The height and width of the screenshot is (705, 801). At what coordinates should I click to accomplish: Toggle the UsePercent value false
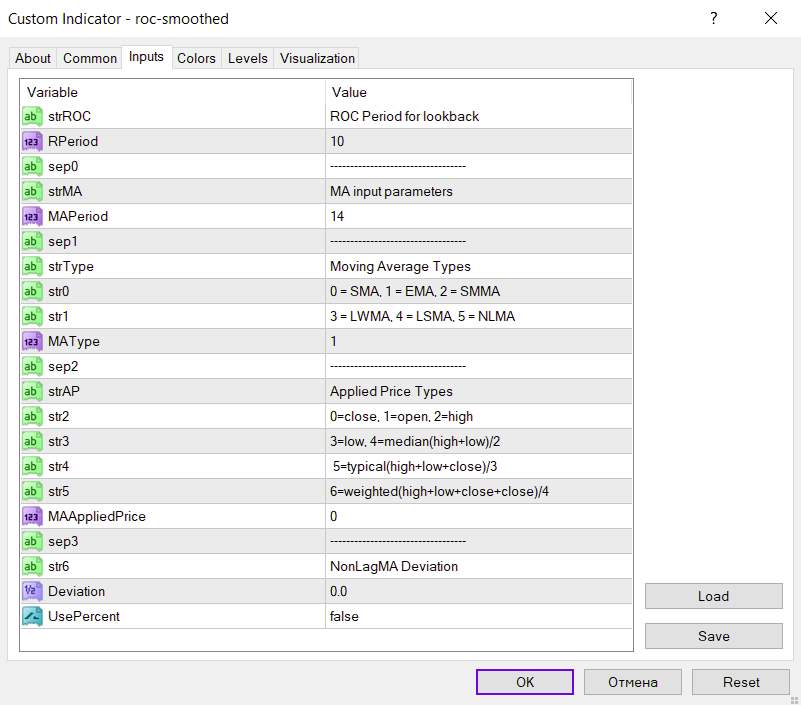click(344, 617)
